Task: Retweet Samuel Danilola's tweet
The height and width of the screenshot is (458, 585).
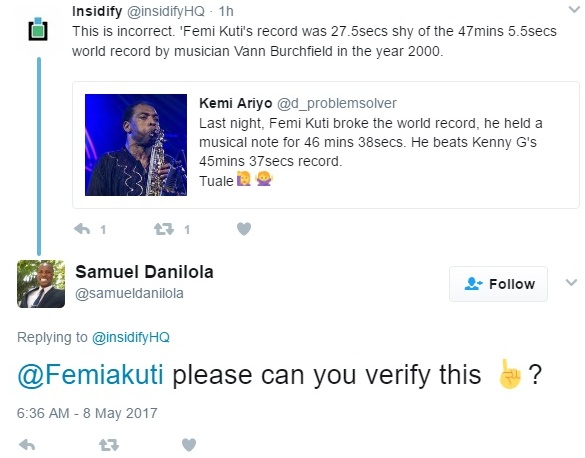Action: pyautogui.click(x=109, y=445)
